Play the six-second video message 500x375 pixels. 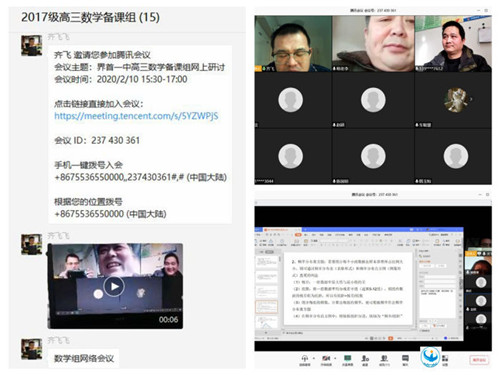[114, 286]
